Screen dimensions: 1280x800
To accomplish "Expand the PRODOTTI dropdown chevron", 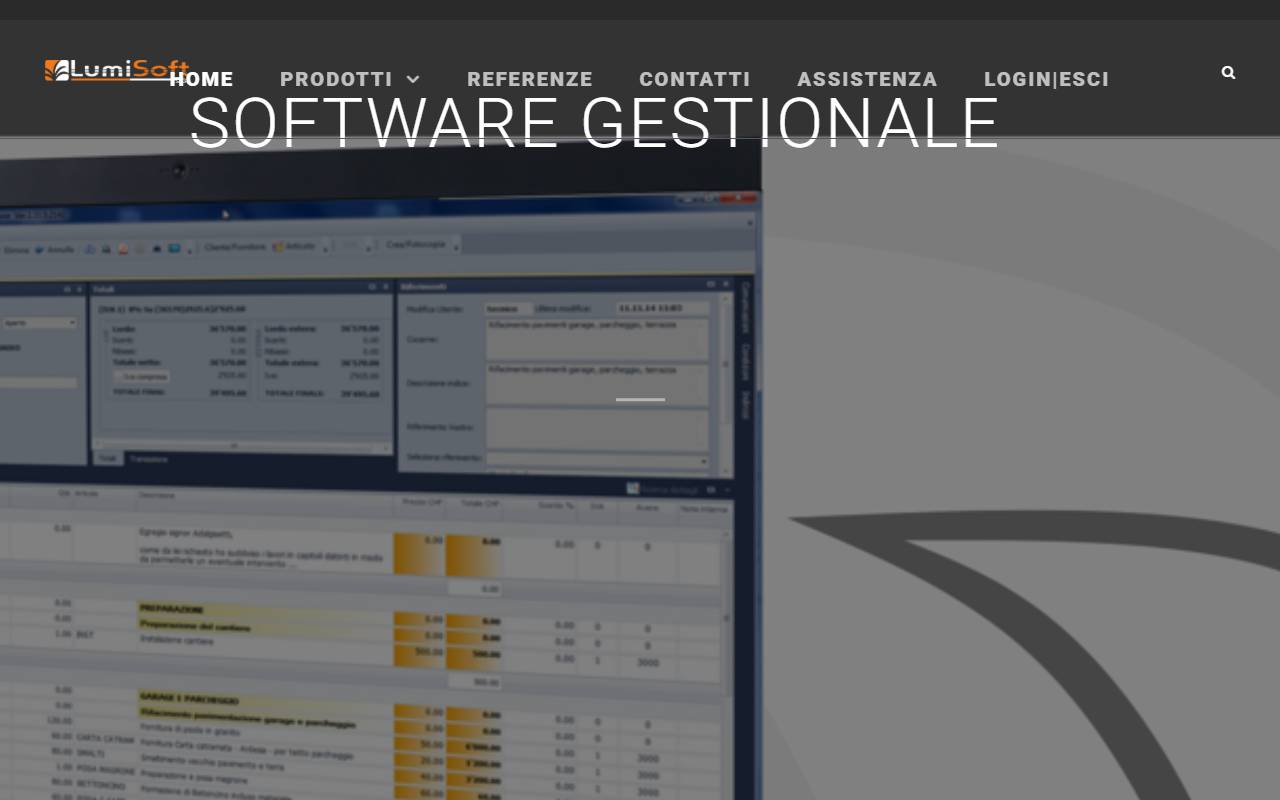I will tap(413, 79).
